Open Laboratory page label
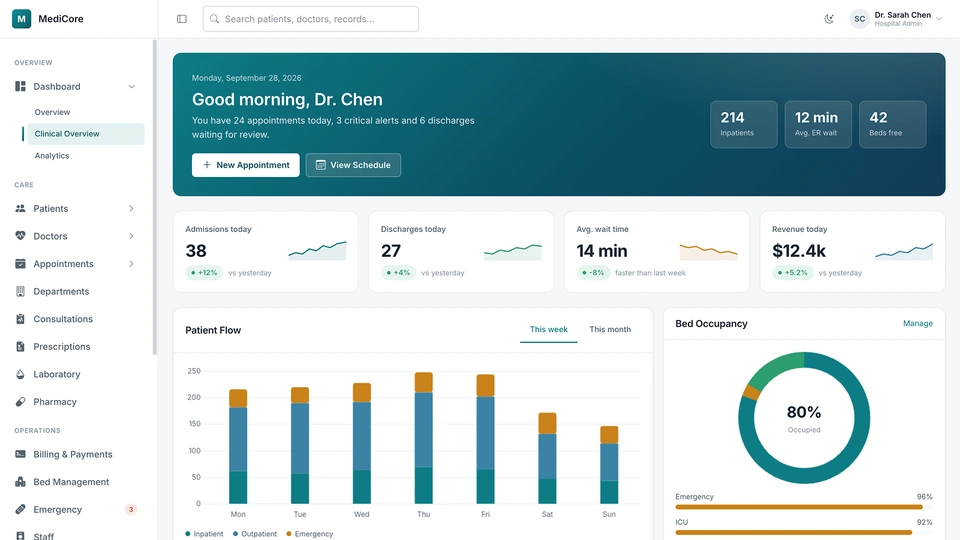The height and width of the screenshot is (540, 960). click(57, 374)
